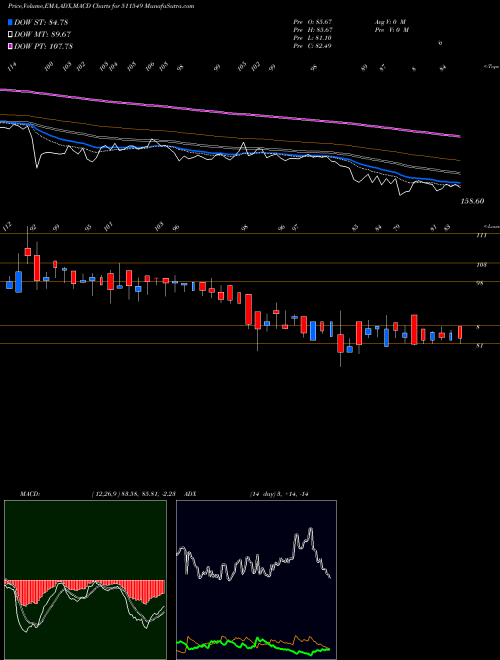Click the Pre C: 82.49 value
The image size is (500, 660).
tap(313, 45)
